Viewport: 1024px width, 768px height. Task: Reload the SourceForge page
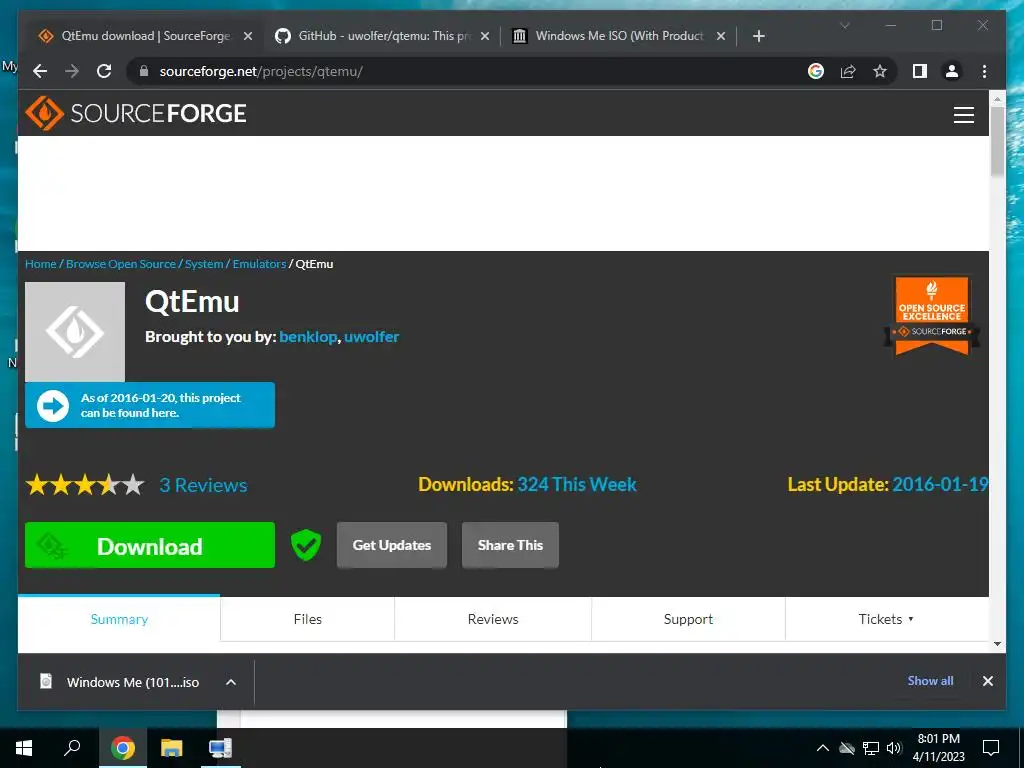pos(104,71)
